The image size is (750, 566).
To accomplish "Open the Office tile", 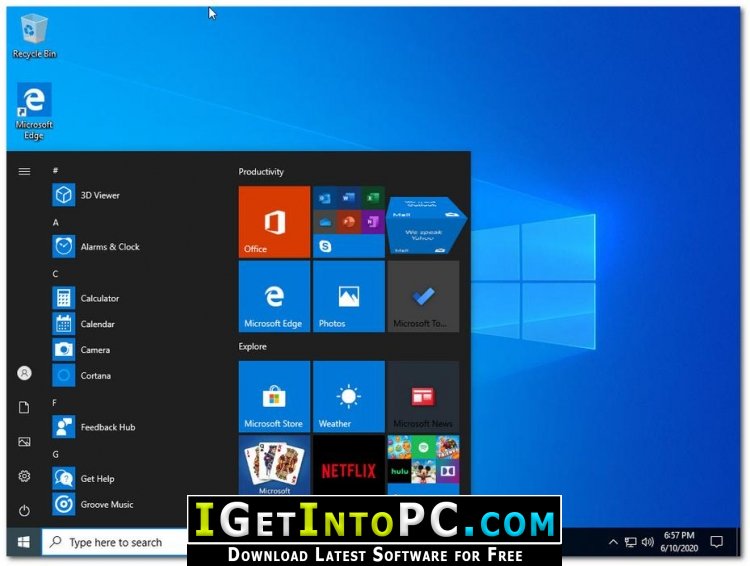I will pos(274,222).
